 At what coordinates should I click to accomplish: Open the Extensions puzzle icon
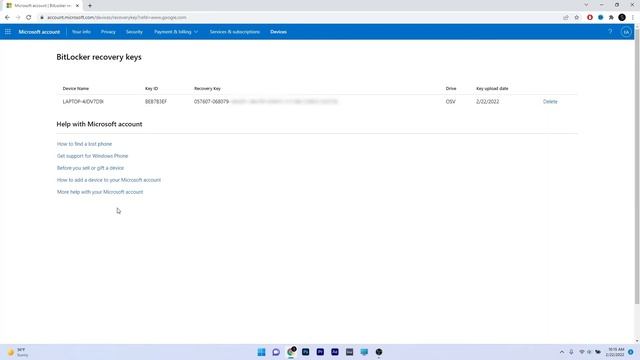(x=611, y=18)
